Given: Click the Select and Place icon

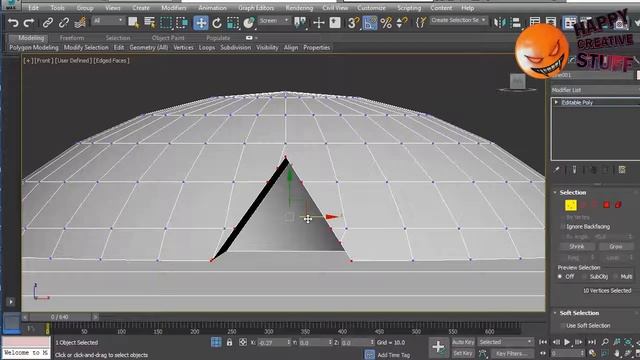Looking at the screenshot, I should tap(249, 22).
